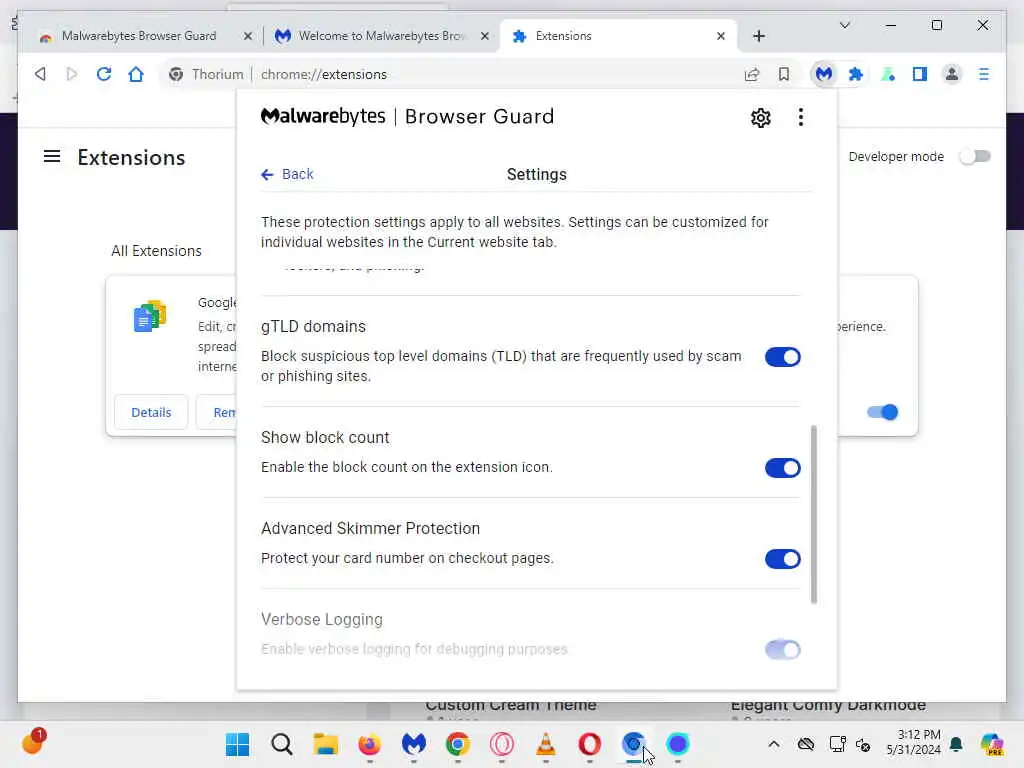Navigate back with the back arrow
1024x768 pixels.
[40, 74]
